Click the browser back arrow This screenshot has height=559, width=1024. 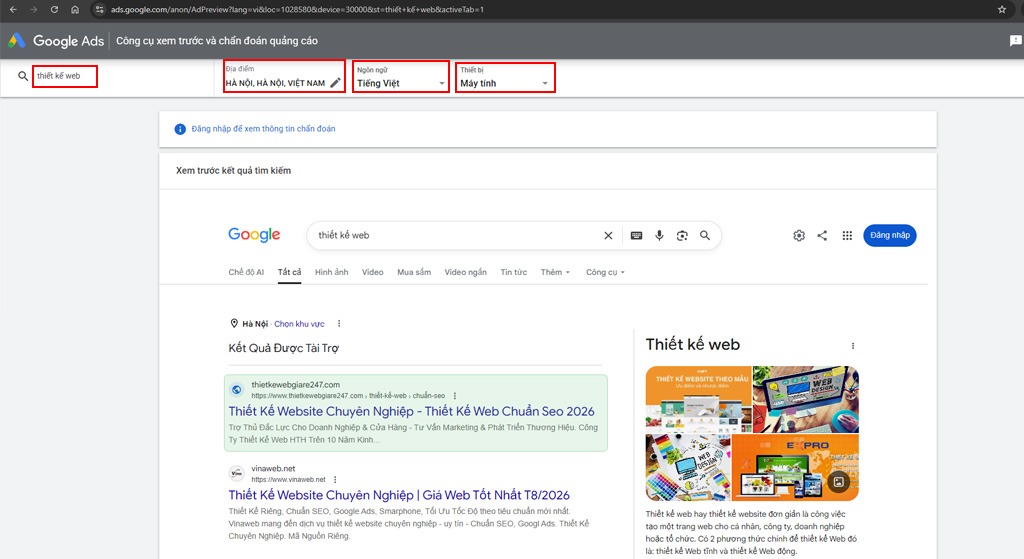tap(13, 10)
